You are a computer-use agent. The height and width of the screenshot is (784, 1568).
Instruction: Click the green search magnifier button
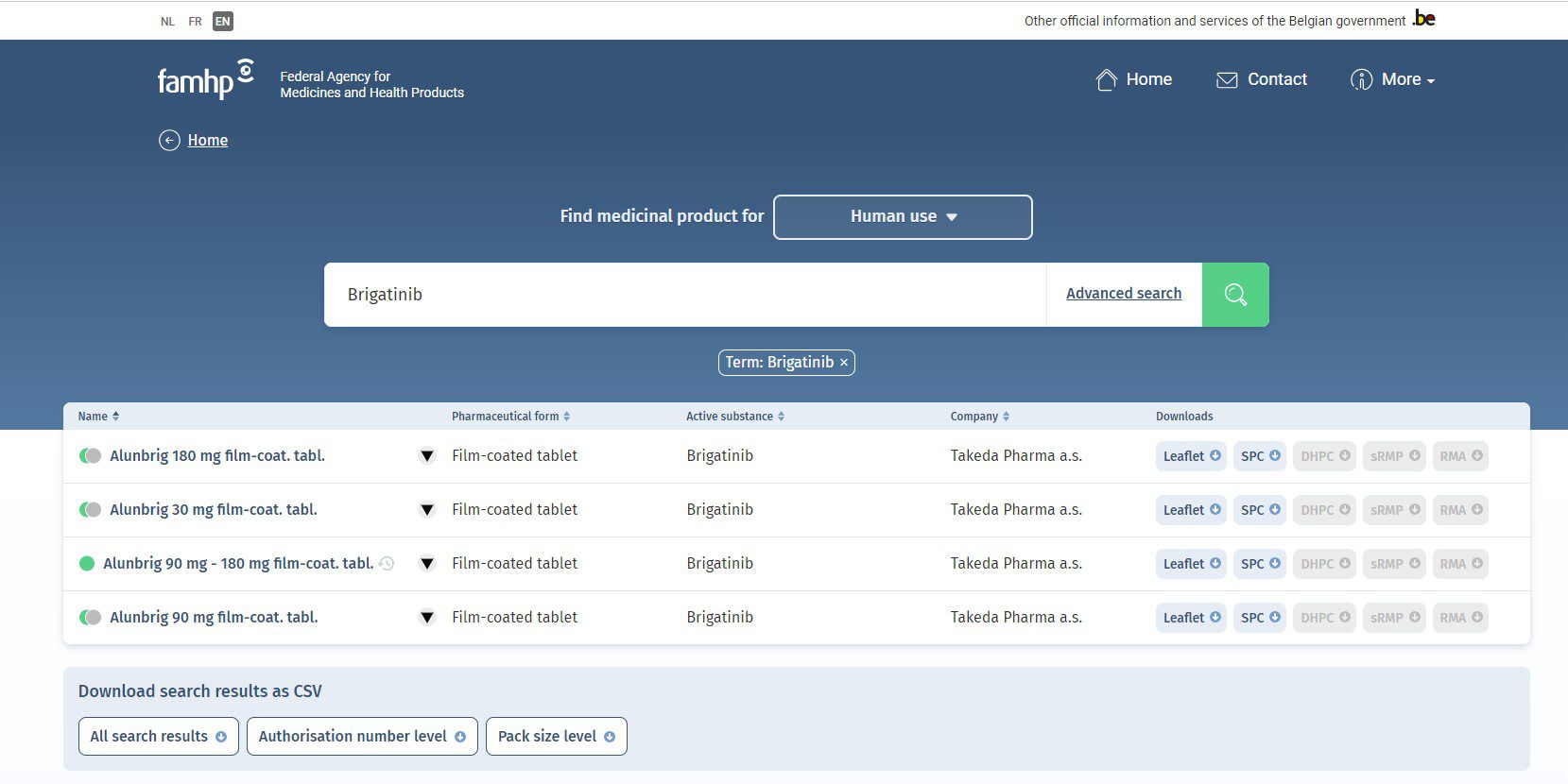[x=1235, y=295]
